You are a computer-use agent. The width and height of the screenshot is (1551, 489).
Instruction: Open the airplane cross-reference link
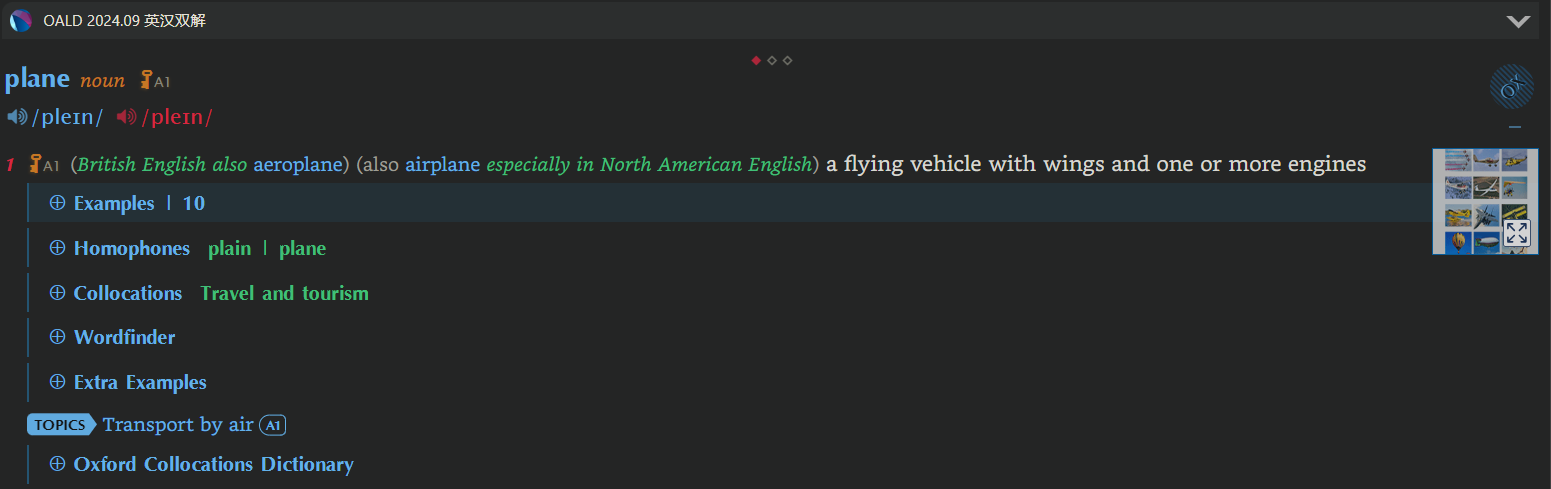[442, 164]
